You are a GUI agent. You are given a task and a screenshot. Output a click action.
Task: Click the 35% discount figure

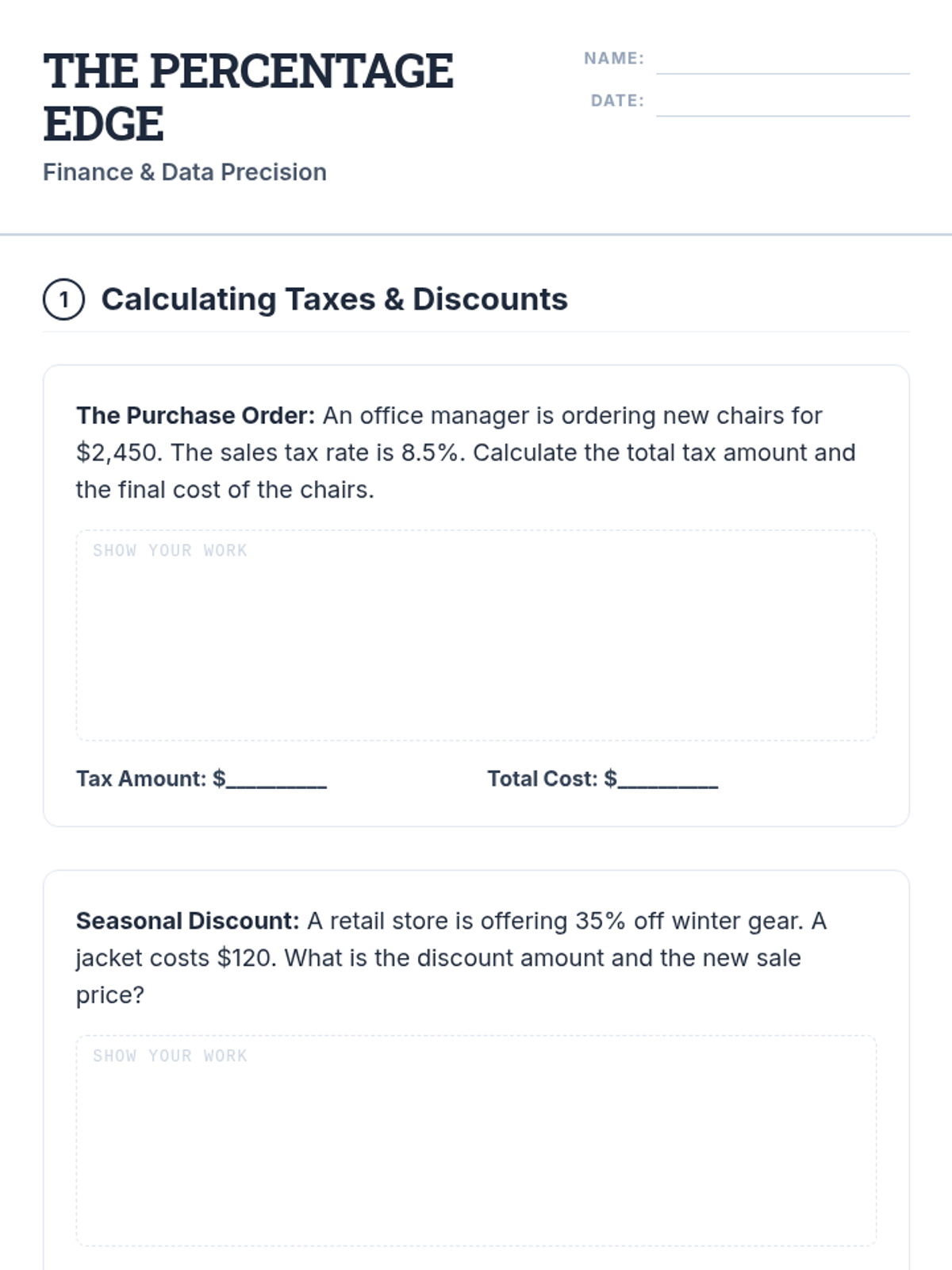point(601,921)
